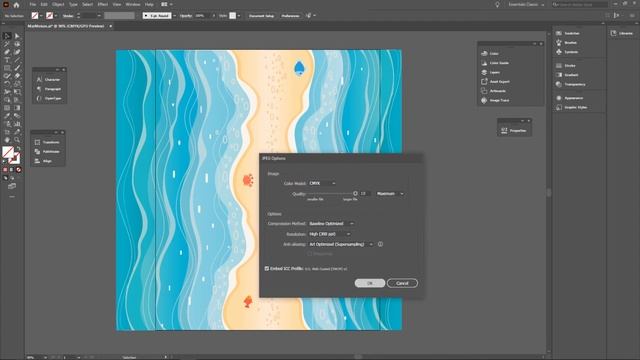Click the Quality slider handle
640x360 pixels.
(355, 193)
